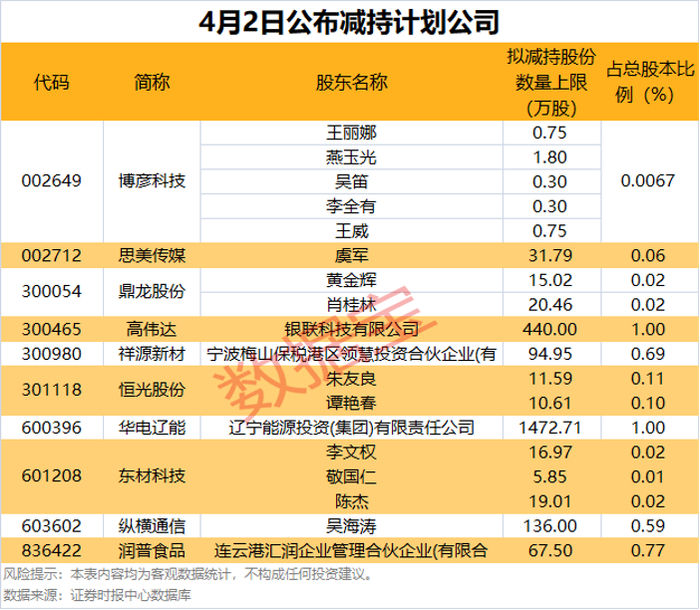Click the 440.00 quantity cell
Screen dimensions: 700x610
tap(550, 329)
